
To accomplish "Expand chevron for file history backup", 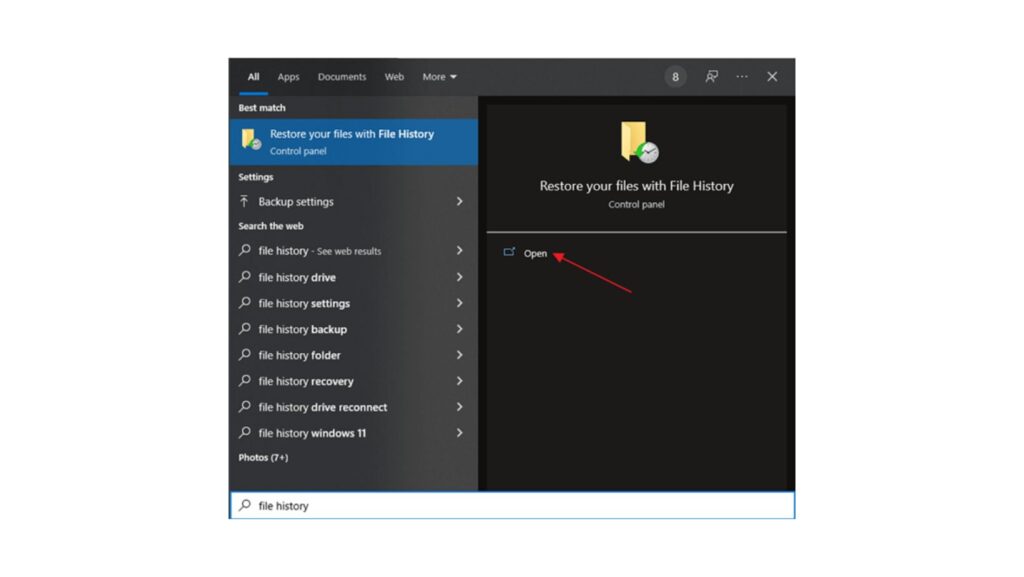I will point(460,329).
